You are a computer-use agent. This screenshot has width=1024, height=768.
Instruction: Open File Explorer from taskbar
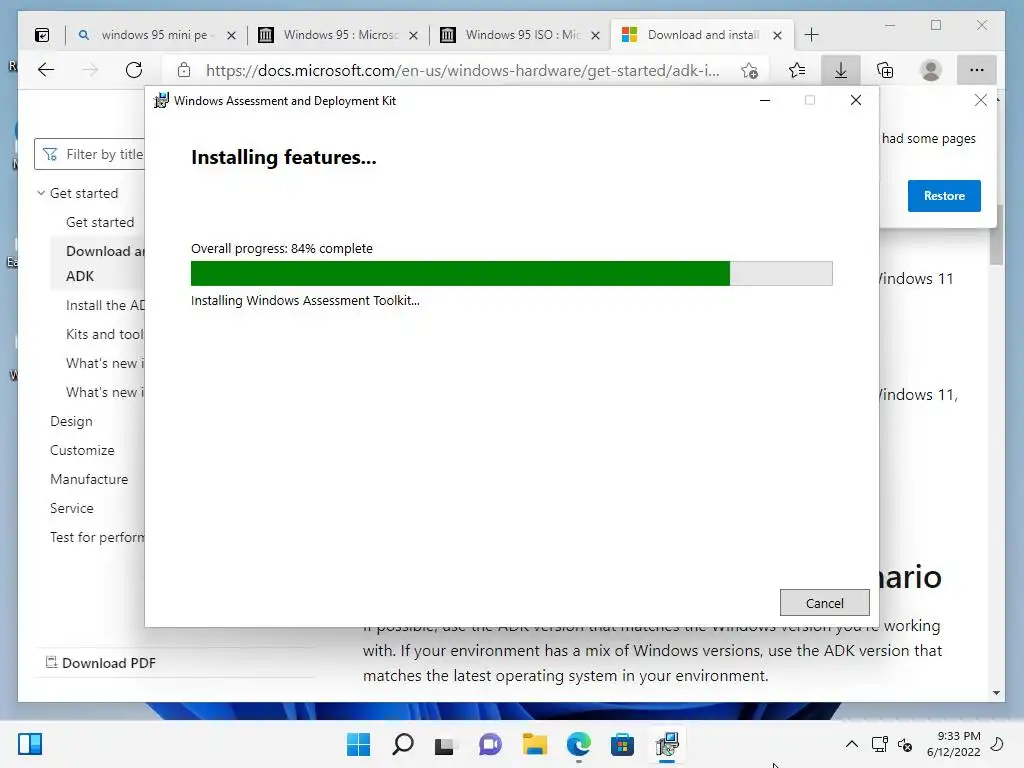coord(534,744)
